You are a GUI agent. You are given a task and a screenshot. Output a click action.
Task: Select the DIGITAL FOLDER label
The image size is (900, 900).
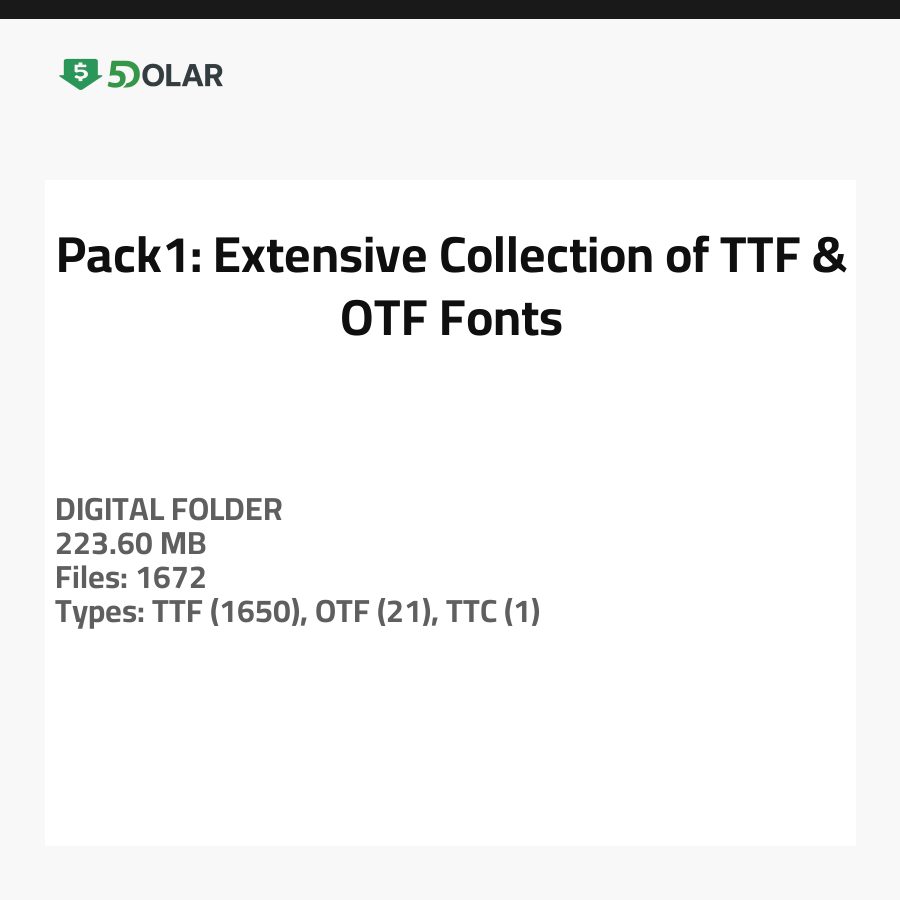tap(169, 510)
